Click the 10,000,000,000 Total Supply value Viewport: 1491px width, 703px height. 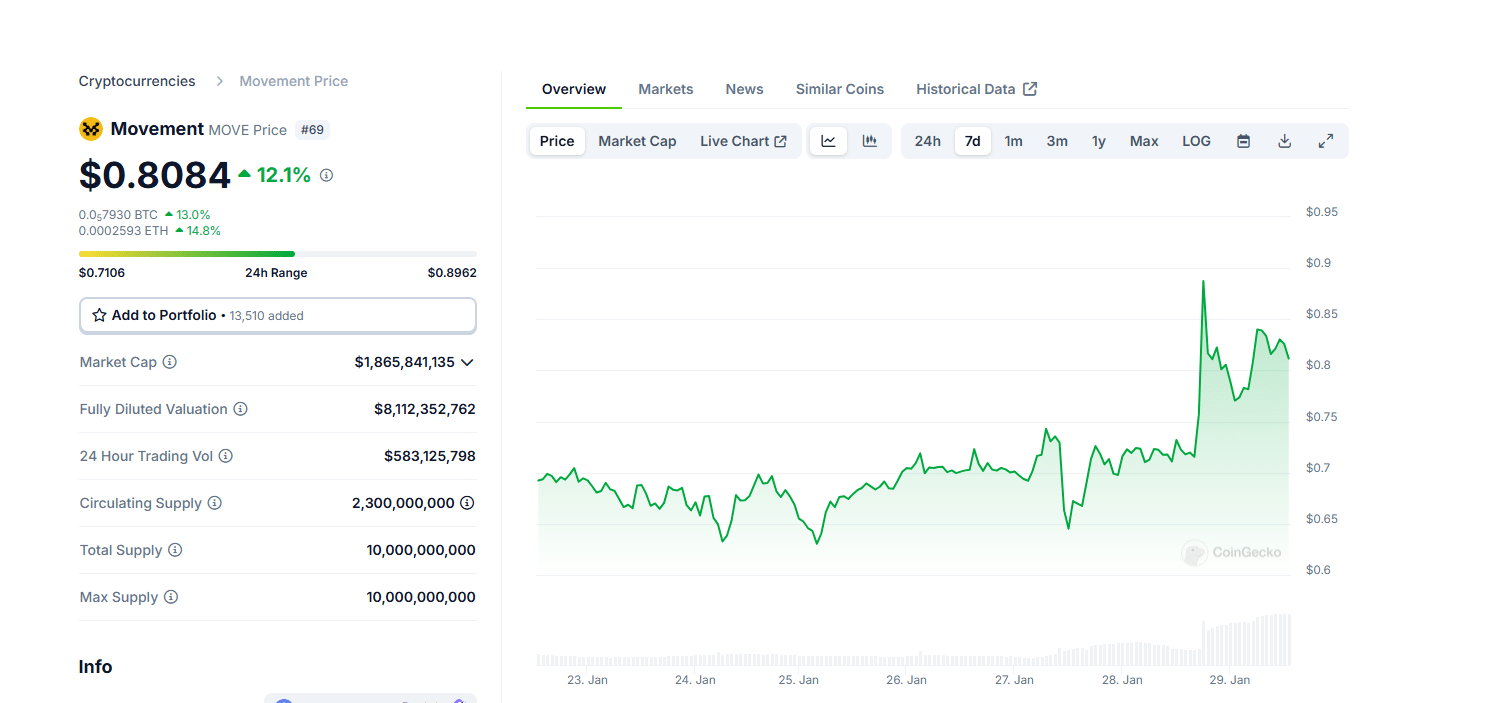point(421,550)
